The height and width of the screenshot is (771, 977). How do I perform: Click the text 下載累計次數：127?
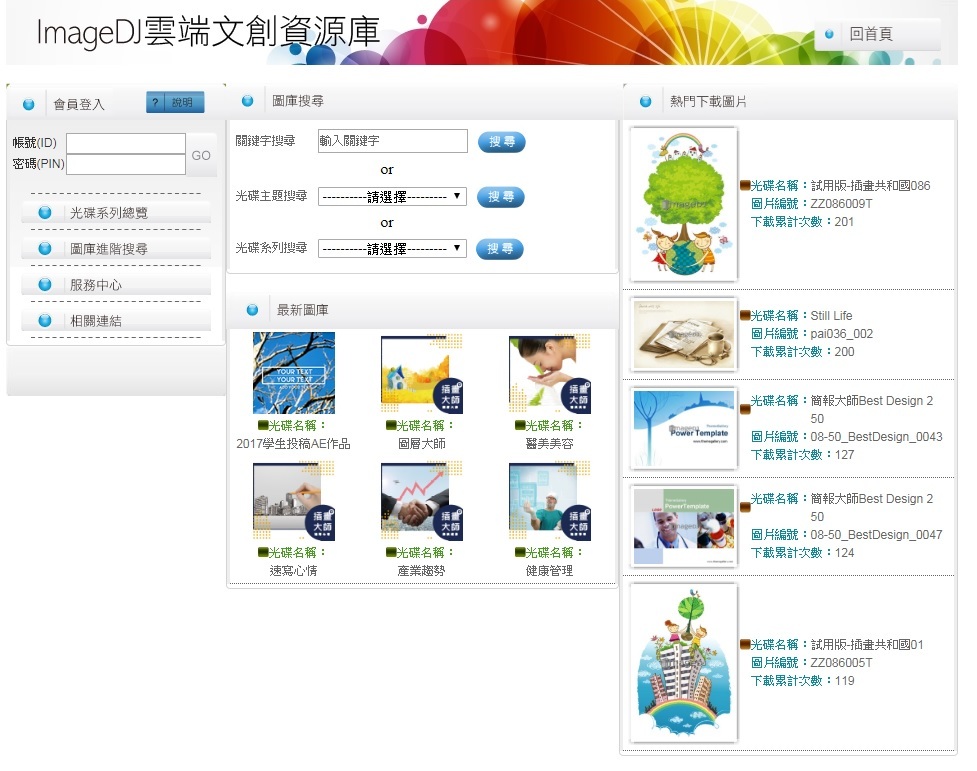point(803,455)
